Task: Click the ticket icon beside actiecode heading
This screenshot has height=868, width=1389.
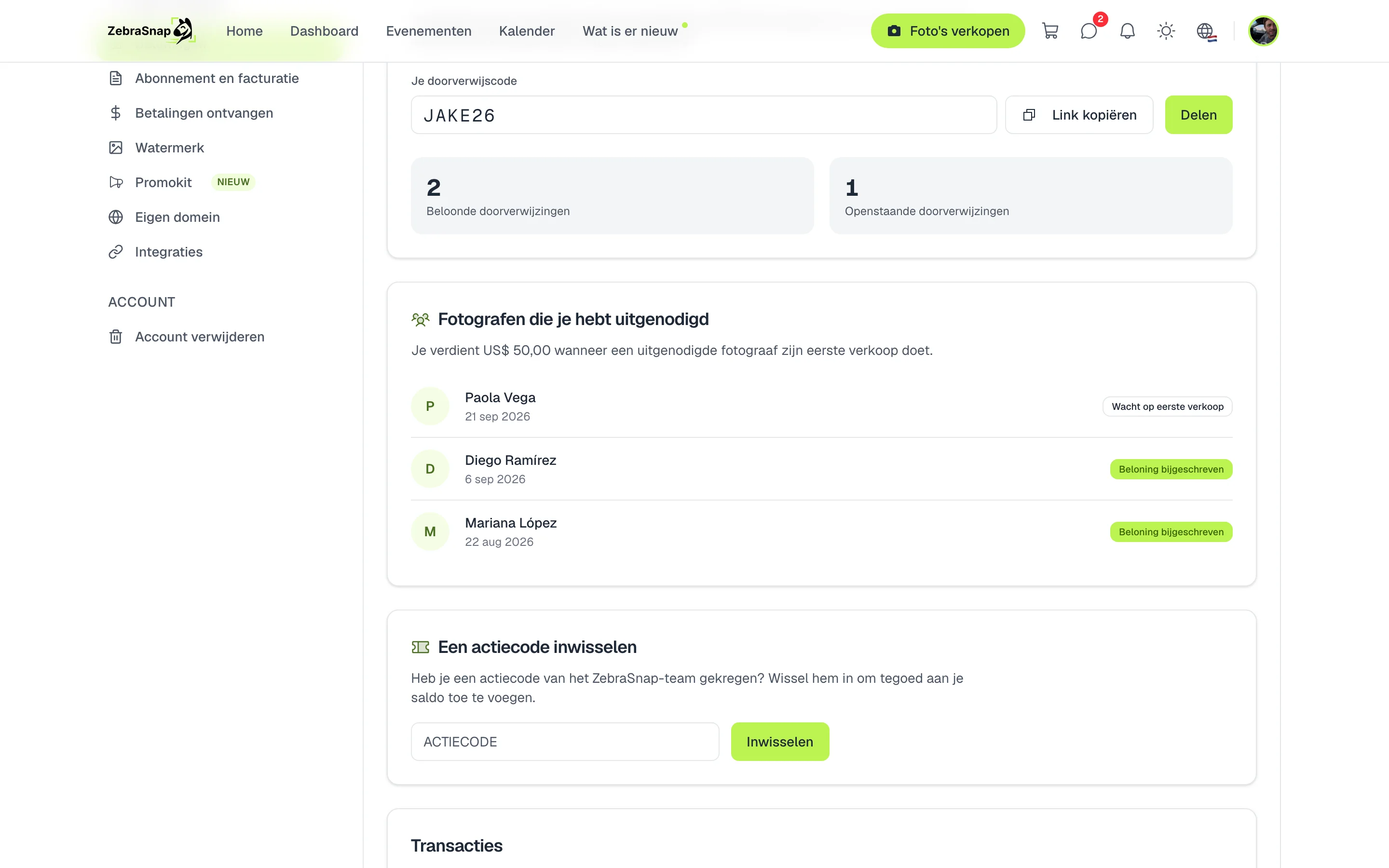Action: tap(420, 648)
